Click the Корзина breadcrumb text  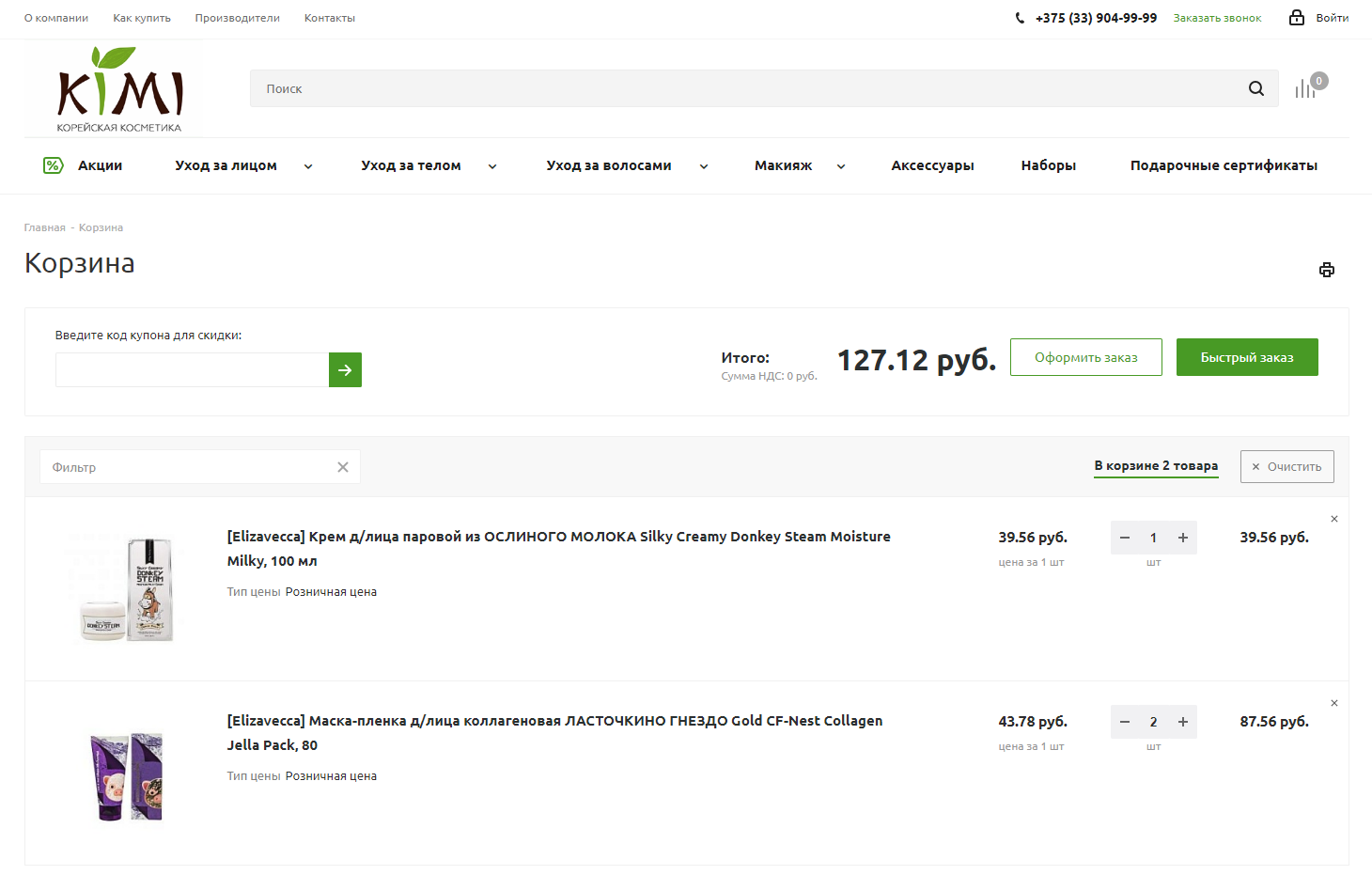[x=101, y=227]
